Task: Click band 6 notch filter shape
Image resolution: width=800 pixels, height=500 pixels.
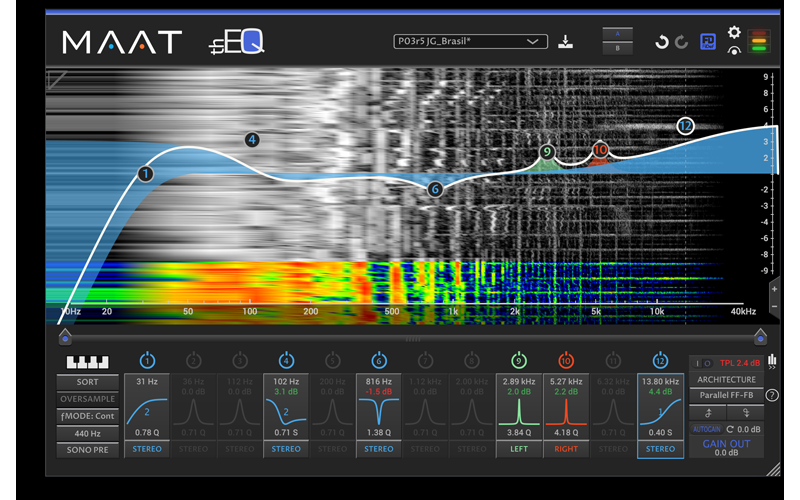Action: click(x=379, y=412)
